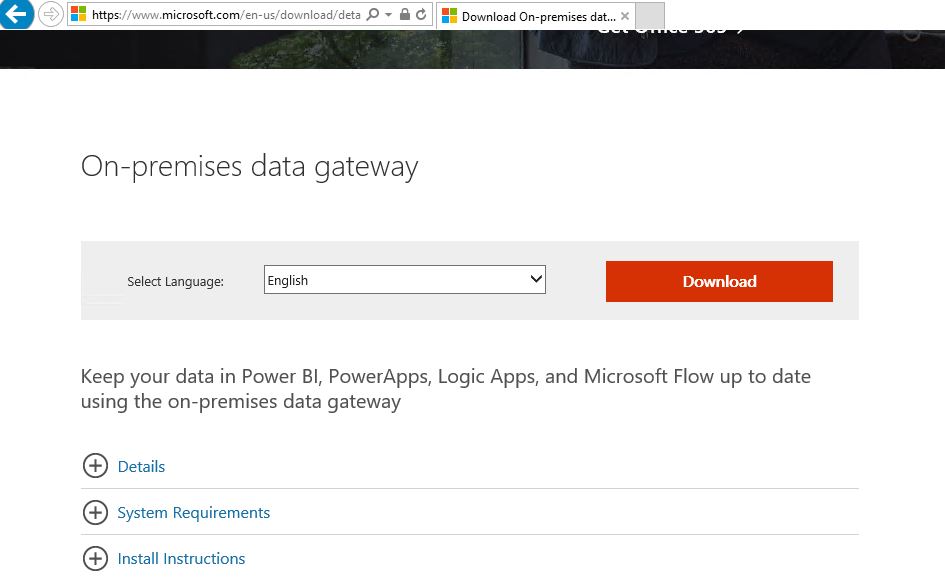Click the plus icon beside Install Instructions

(95, 558)
